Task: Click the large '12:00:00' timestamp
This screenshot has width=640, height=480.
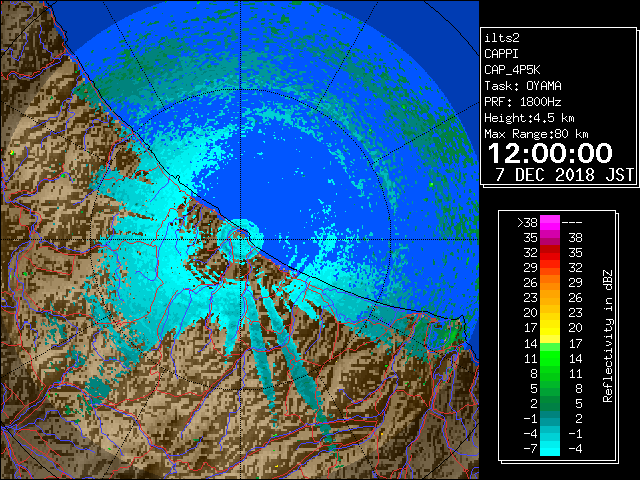Action: click(550, 153)
